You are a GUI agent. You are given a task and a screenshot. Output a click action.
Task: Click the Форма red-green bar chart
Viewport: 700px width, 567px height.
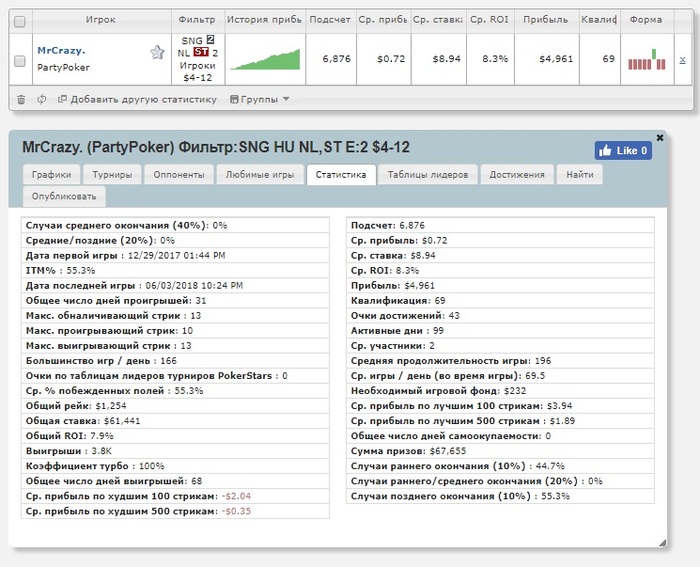coord(646,59)
